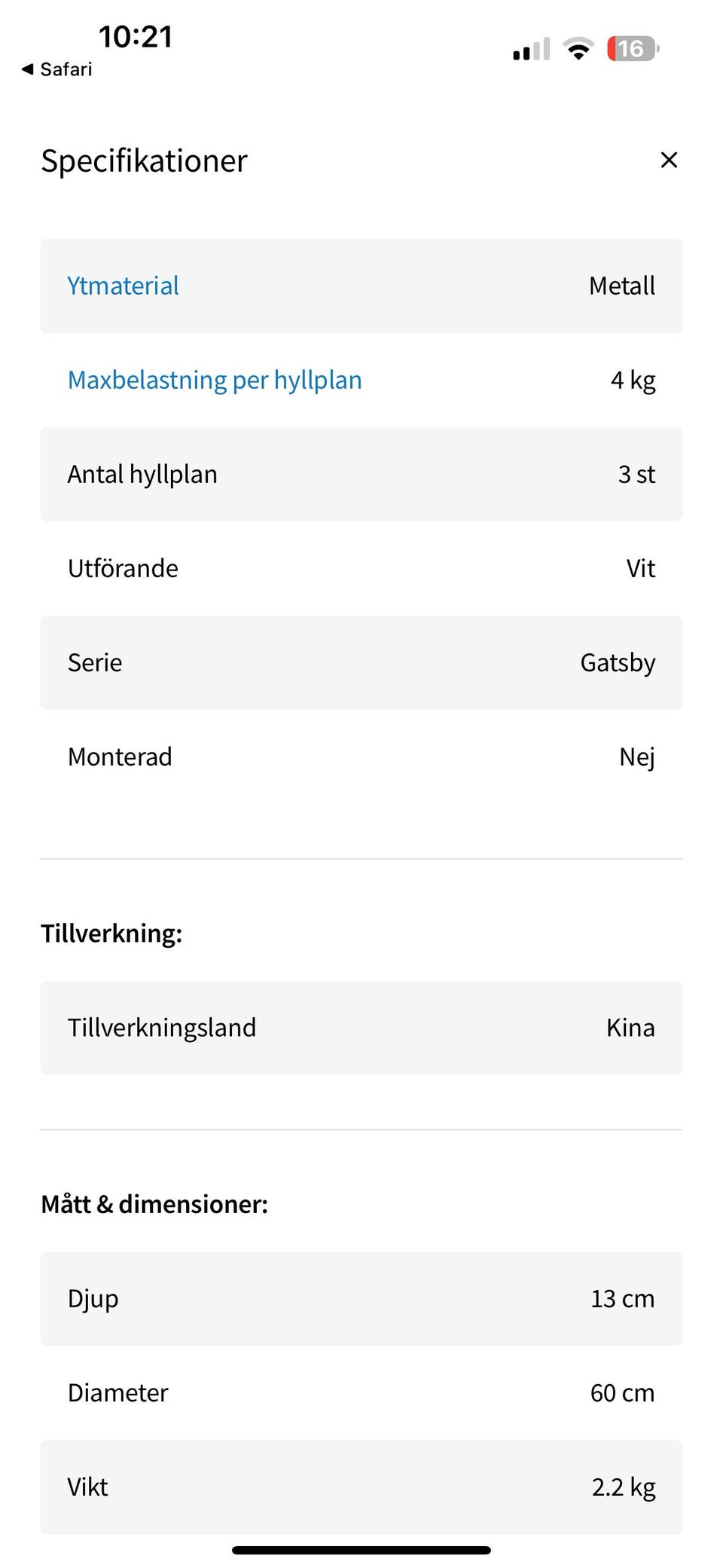
Task: Select the Serie Gatsby row
Action: (361, 663)
